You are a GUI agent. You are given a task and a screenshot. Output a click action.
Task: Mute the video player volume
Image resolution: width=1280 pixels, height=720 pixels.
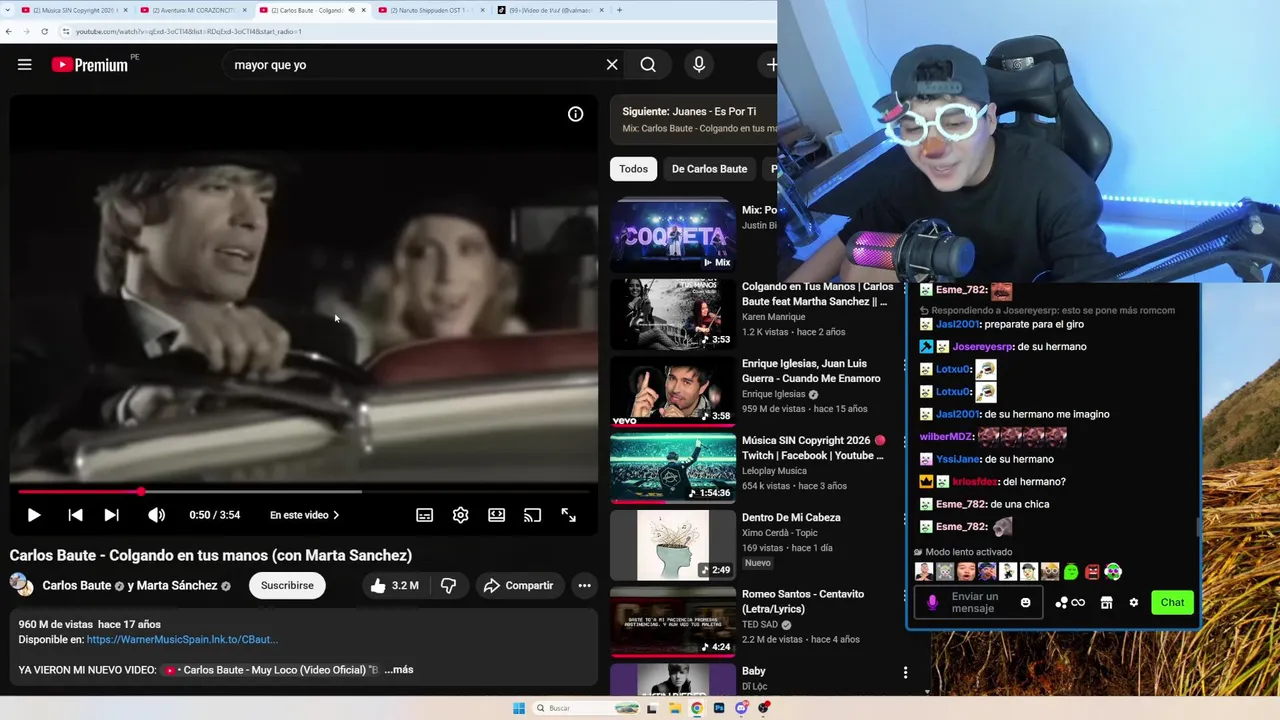(x=156, y=515)
